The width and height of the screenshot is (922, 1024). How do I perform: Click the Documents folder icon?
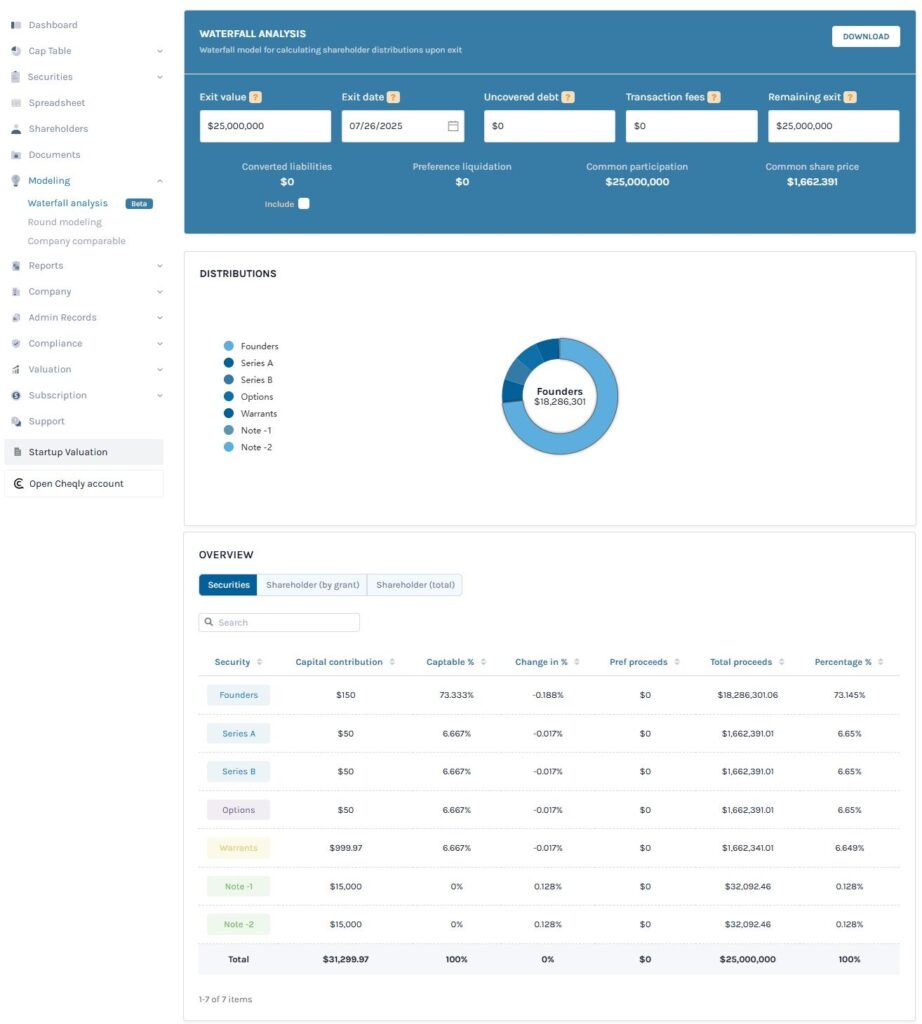(x=16, y=155)
